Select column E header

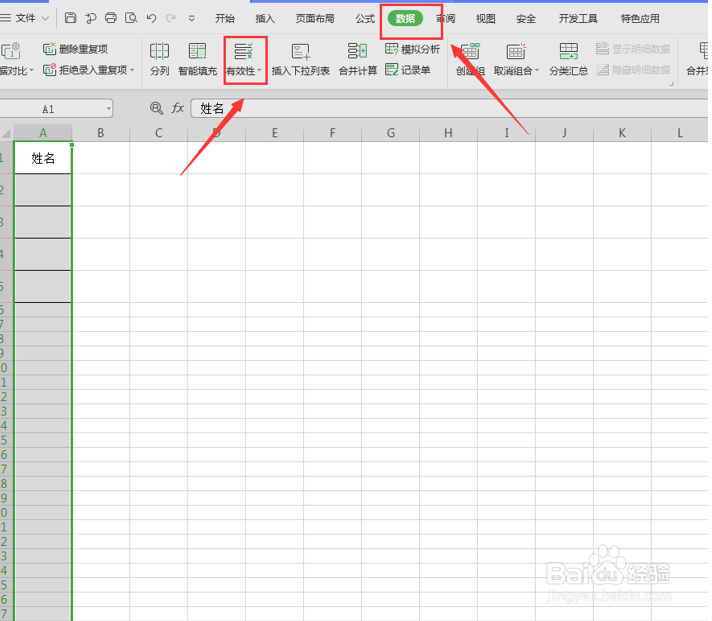(274, 133)
